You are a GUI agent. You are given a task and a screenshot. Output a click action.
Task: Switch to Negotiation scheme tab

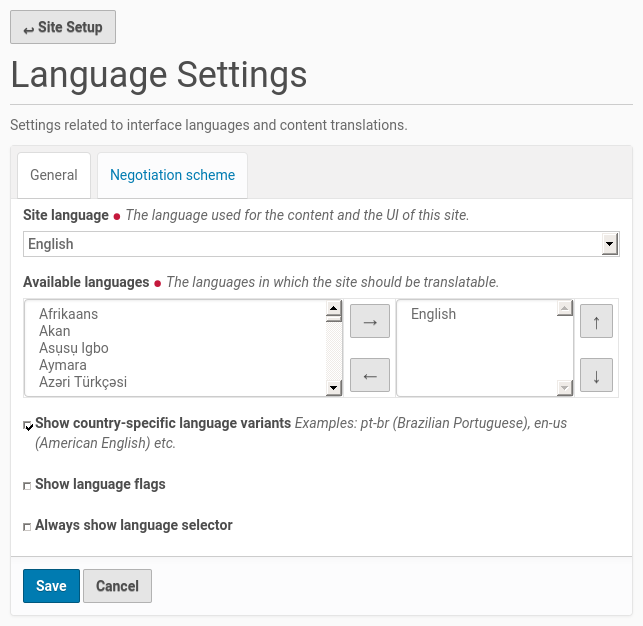pos(172,175)
